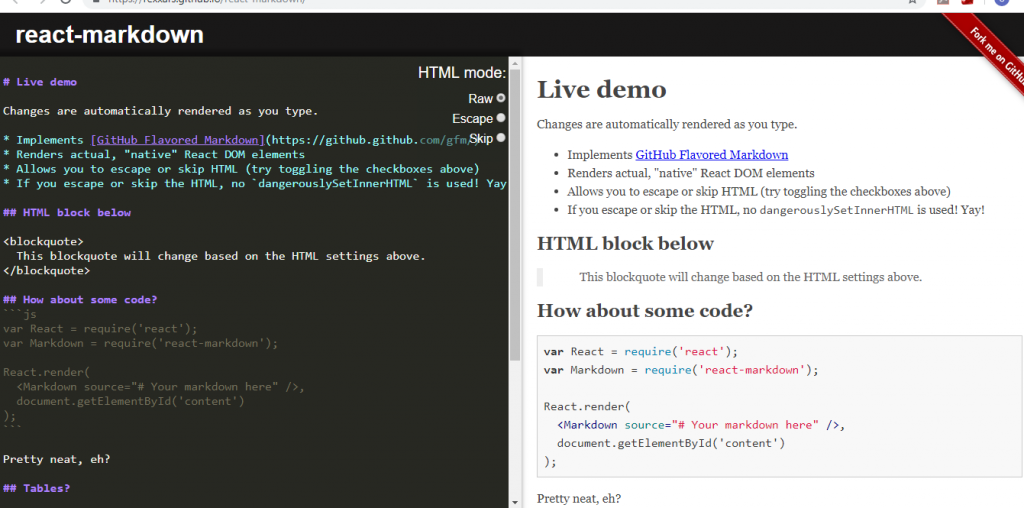Place cursor on '# Live demo' editor line
Image resolution: width=1024 pixels, height=508 pixels.
click(40, 82)
